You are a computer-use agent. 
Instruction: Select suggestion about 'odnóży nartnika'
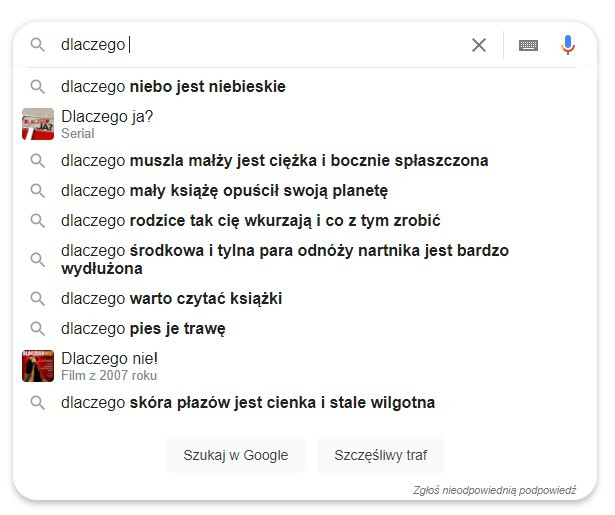pos(285,259)
